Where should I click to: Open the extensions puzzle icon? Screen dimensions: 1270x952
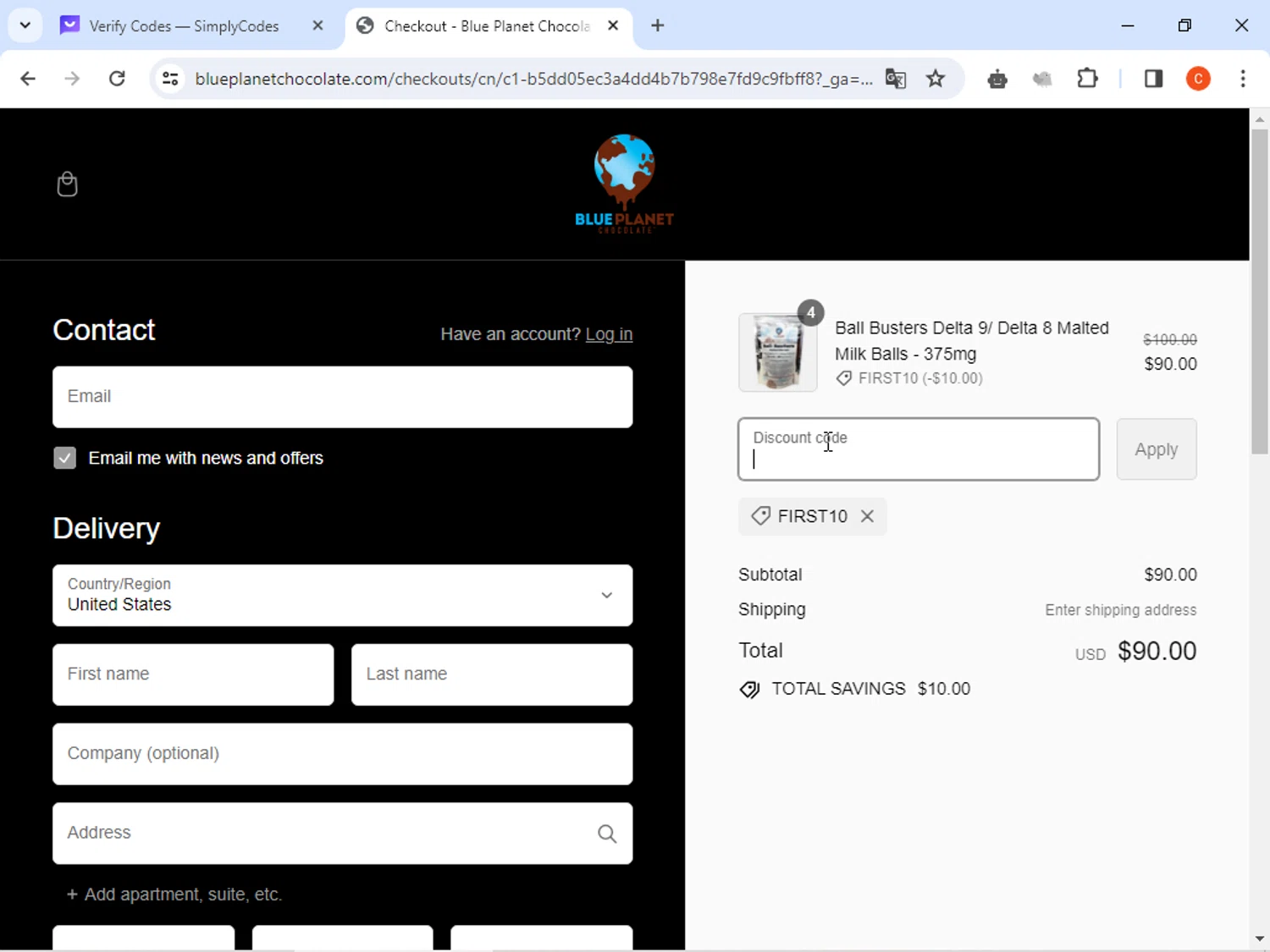1087,79
